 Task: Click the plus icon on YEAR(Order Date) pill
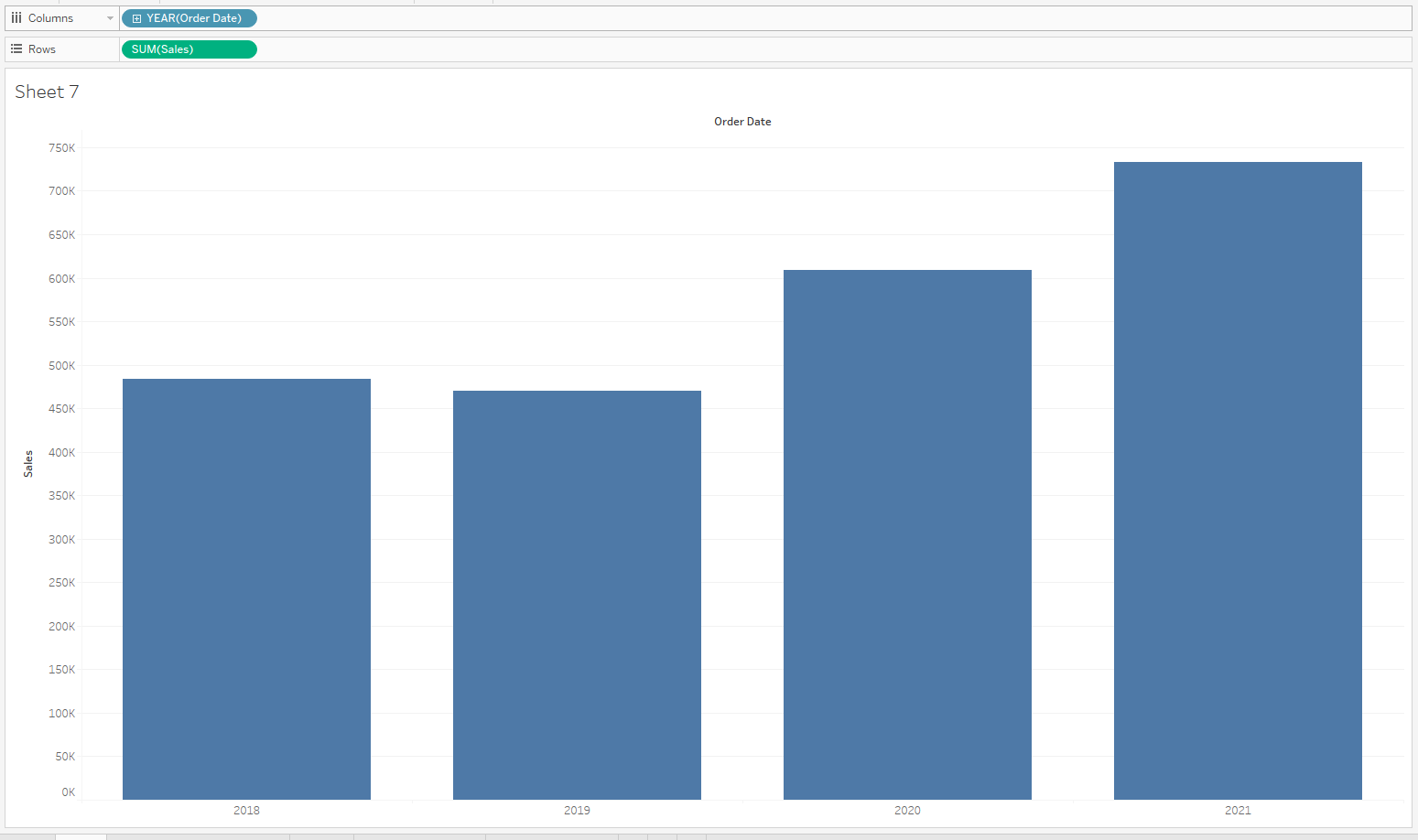click(137, 17)
